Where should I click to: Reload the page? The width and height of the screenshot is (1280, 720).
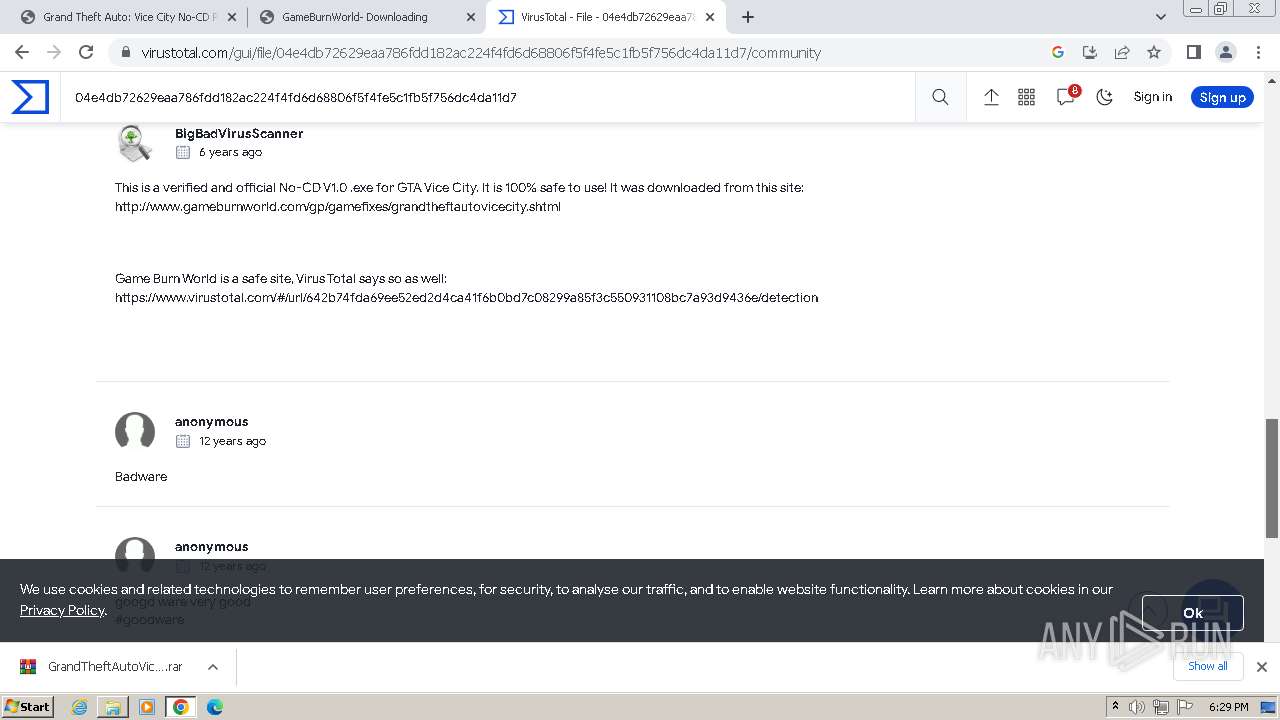pyautogui.click(x=86, y=52)
